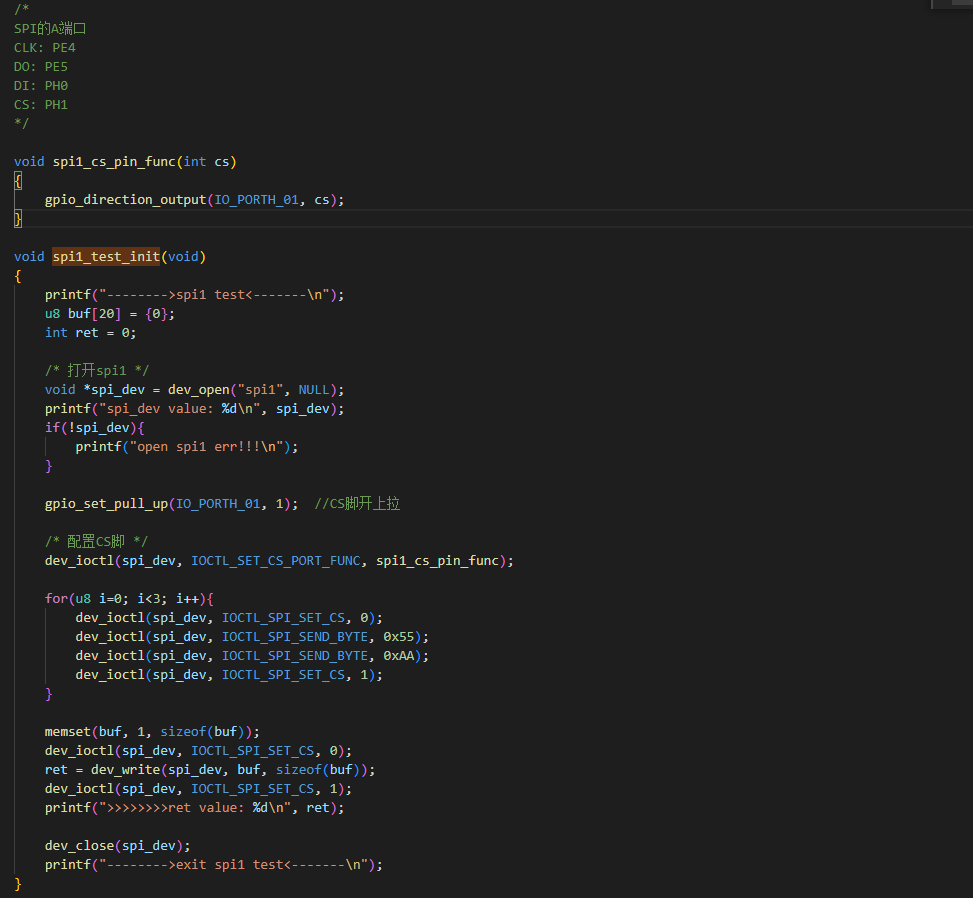The image size is (973, 898).
Task: Click the ">>>>>>>>ret value: %d\n" string
Action: (x=195, y=808)
